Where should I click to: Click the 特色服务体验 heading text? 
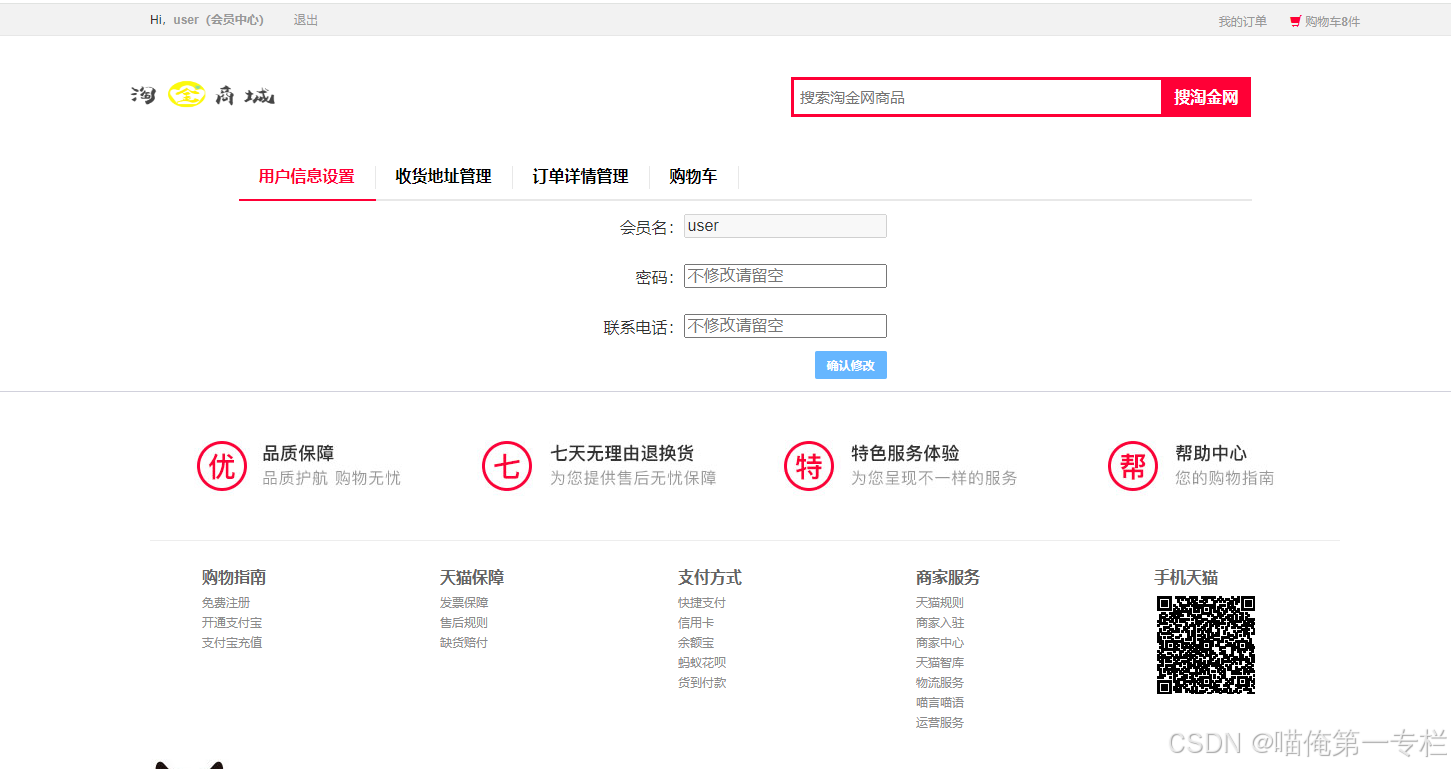tap(906, 454)
